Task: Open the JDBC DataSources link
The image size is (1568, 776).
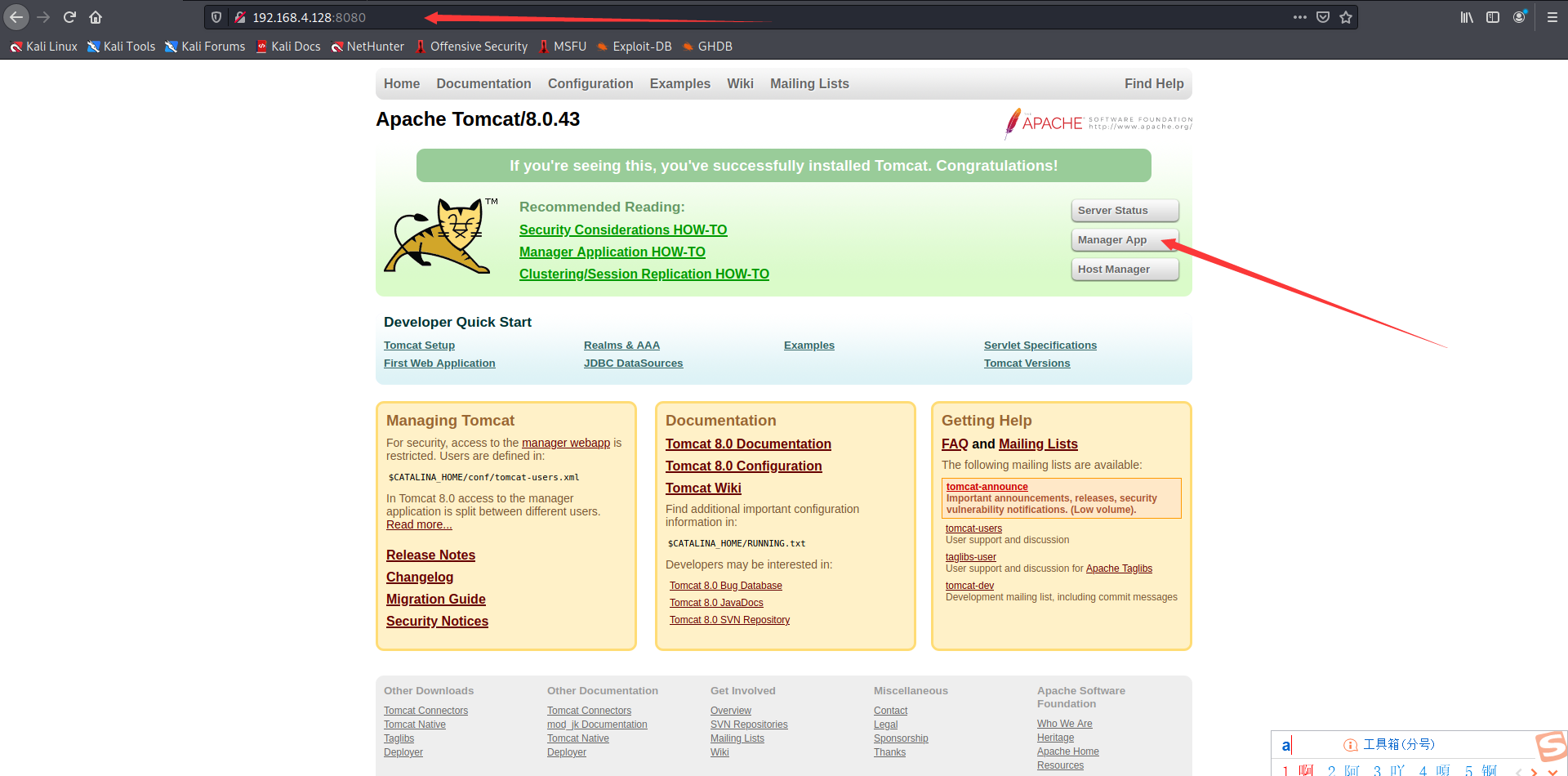Action: point(633,363)
